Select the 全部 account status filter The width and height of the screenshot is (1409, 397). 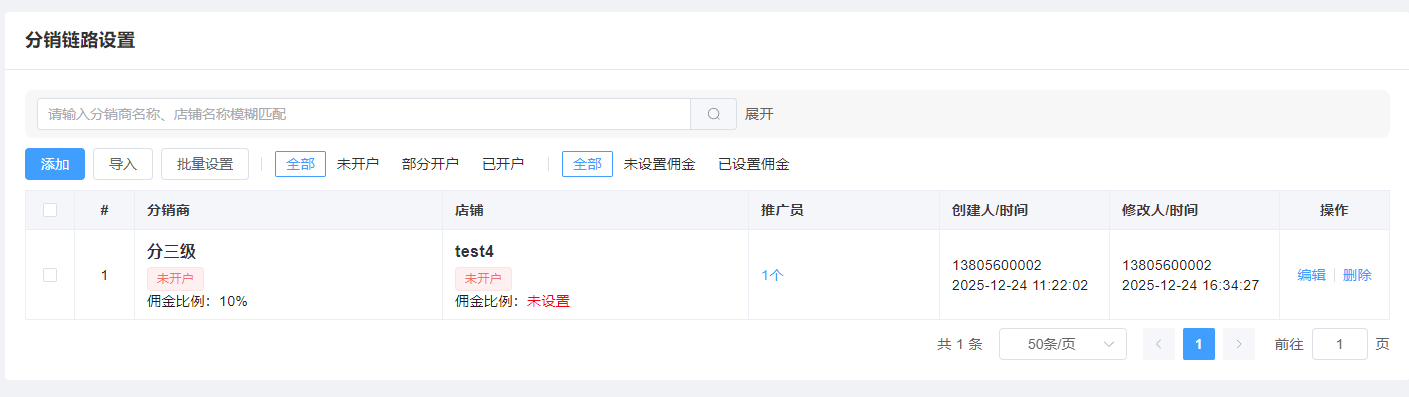coord(300,164)
